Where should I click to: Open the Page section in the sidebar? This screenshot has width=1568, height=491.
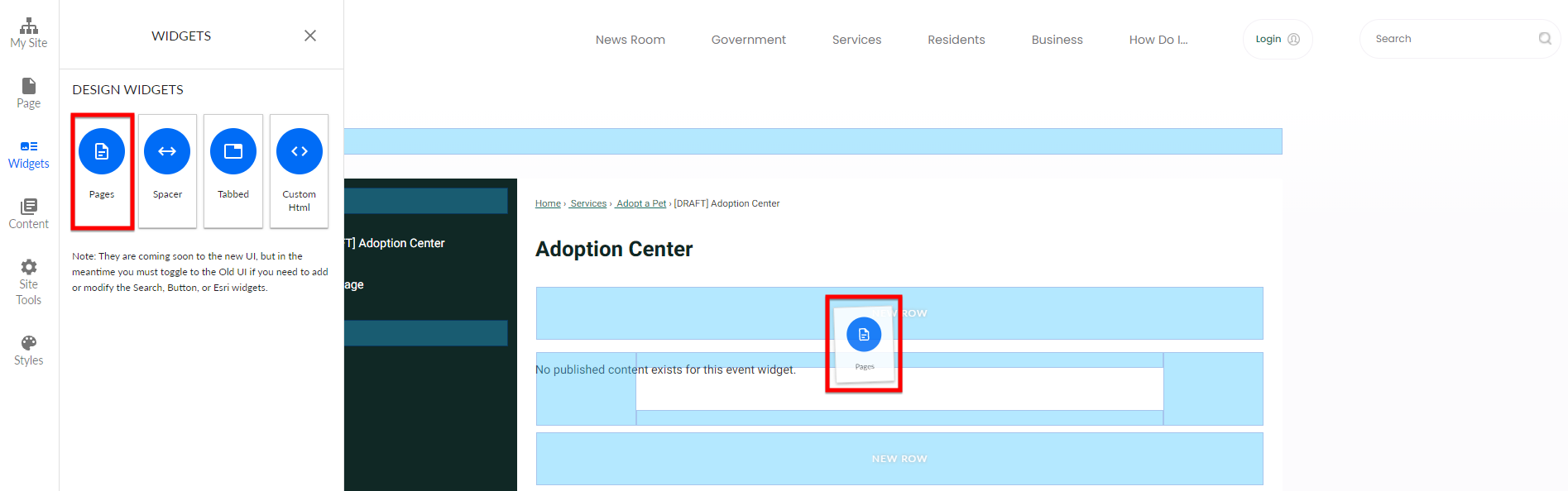29,93
